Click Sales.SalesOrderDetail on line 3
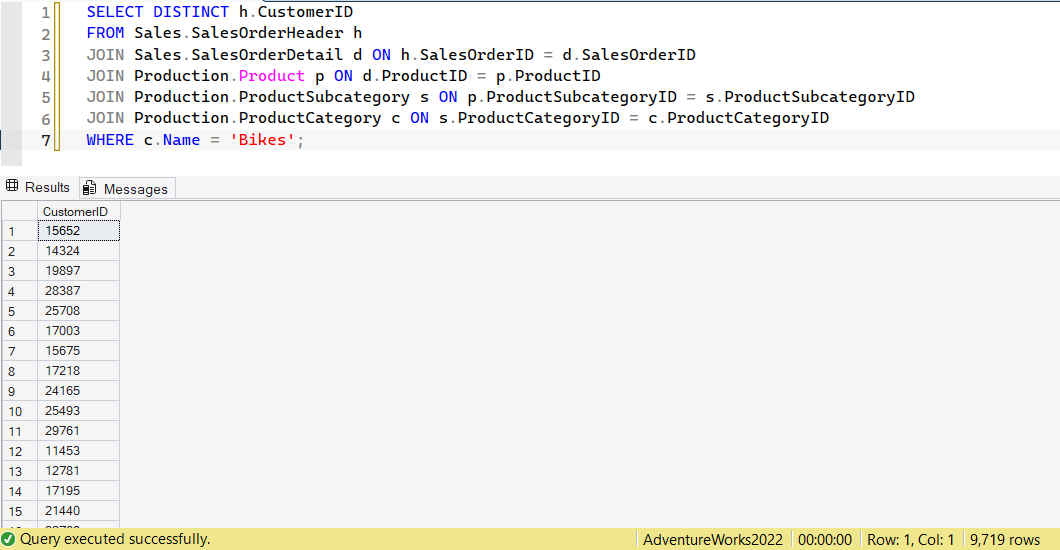The image size is (1060, 550). point(239,55)
